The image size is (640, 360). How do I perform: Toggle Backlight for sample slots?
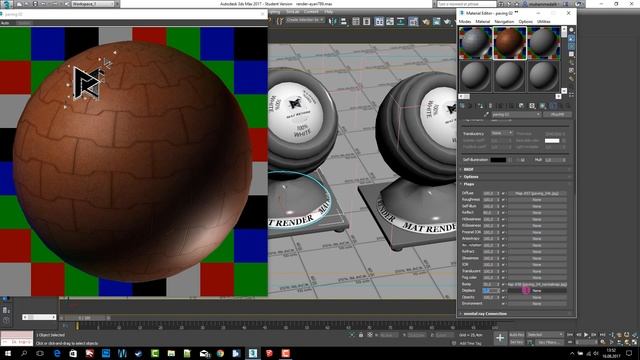(x=571, y=39)
